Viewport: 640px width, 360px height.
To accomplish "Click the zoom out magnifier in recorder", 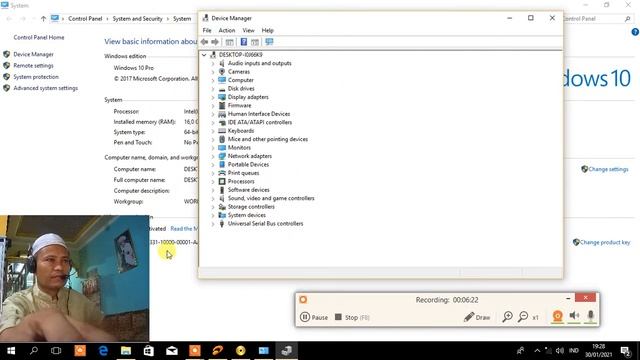I will [523, 317].
